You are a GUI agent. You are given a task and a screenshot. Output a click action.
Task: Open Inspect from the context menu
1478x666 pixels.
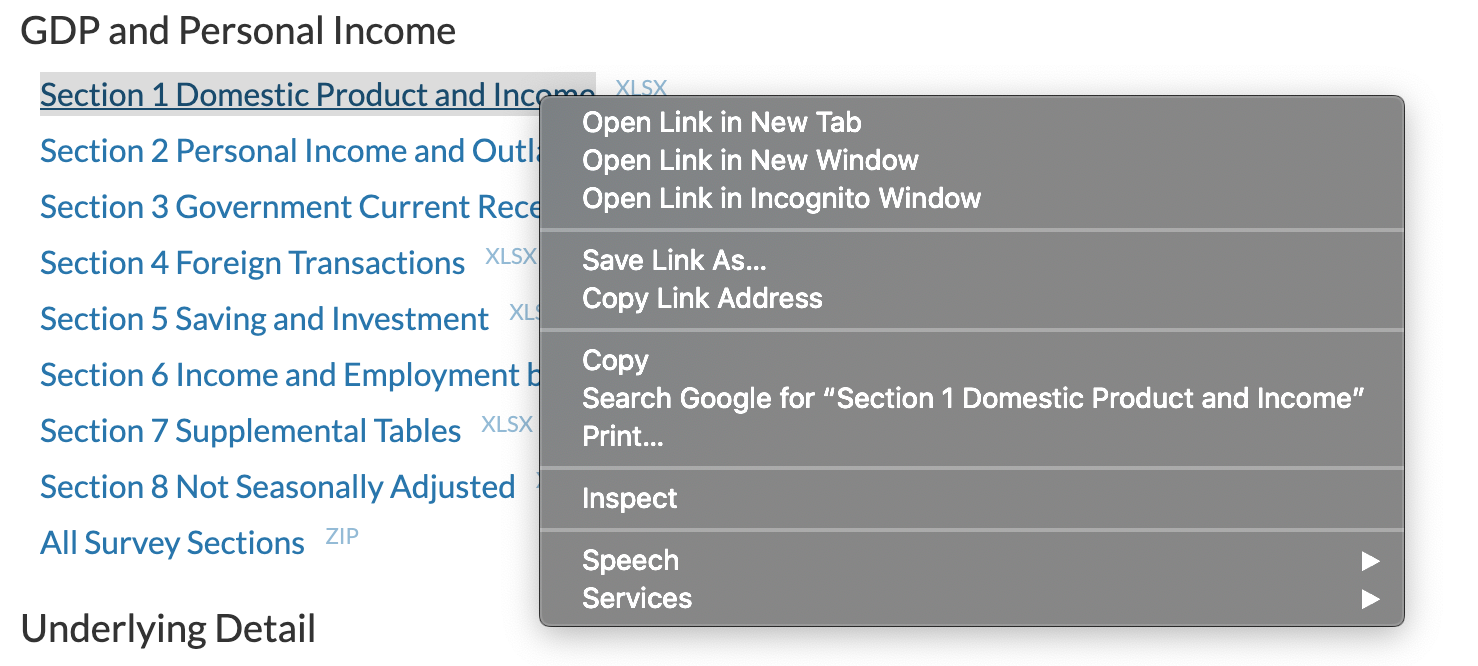pyautogui.click(x=629, y=498)
